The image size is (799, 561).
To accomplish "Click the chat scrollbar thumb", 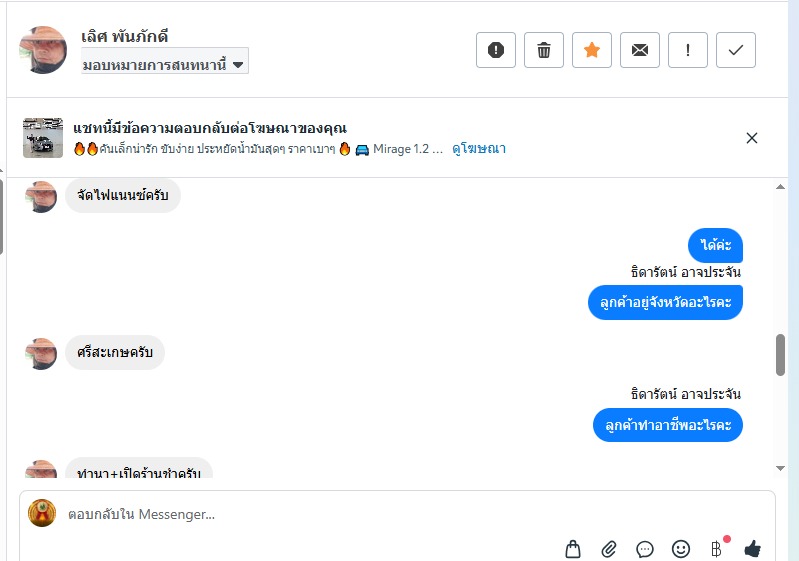I will tap(780, 354).
